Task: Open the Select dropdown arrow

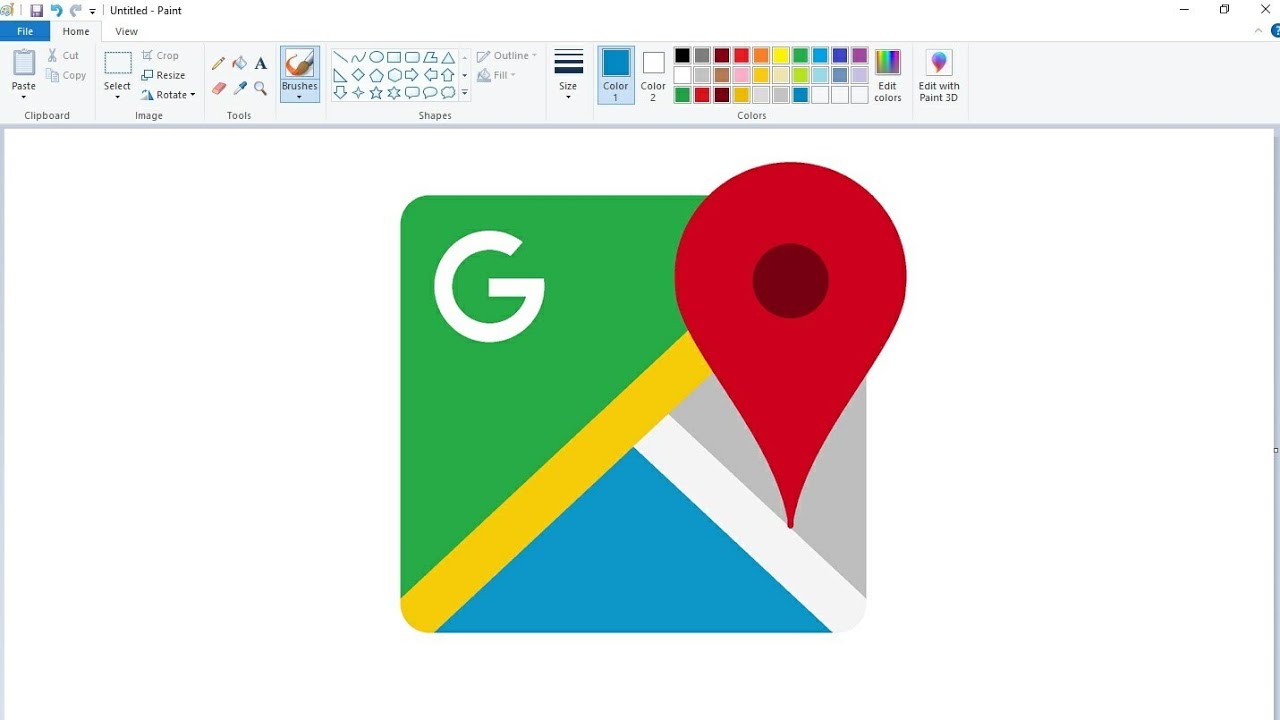Action: [x=117, y=98]
